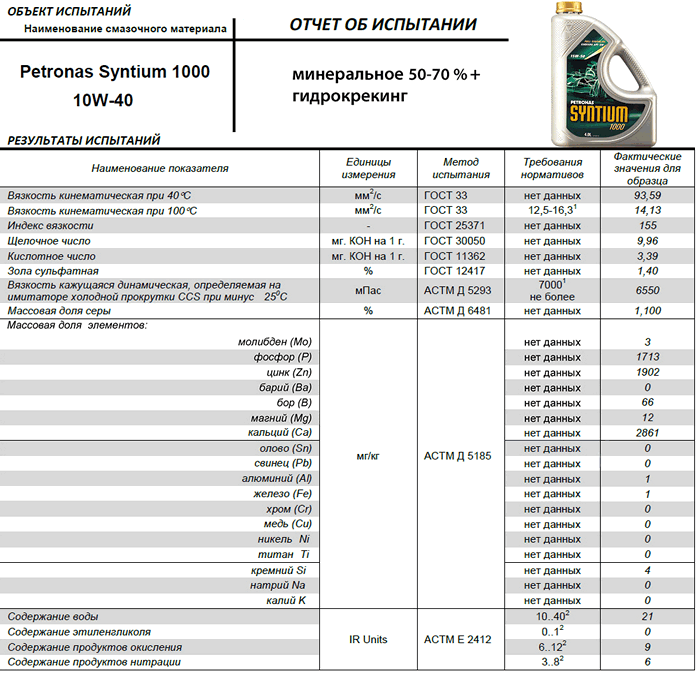The height and width of the screenshot is (674, 700).
Task: Click the heading "РЕЗУЛЬТАТЫ ИСПЫТАНИЙ"
Action: [x=84, y=140]
